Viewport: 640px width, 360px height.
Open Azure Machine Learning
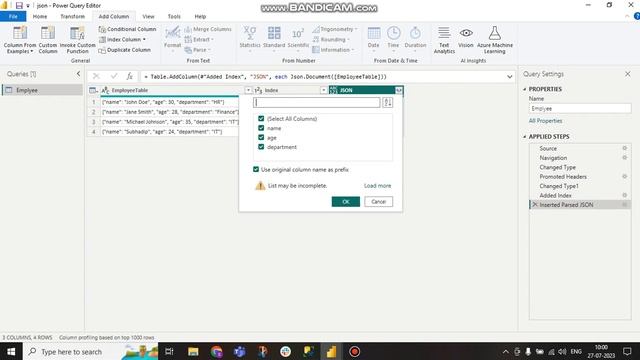click(495, 40)
